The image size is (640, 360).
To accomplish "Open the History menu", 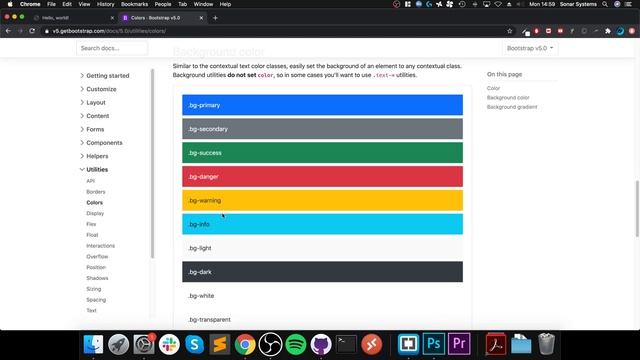I will pos(105,4).
